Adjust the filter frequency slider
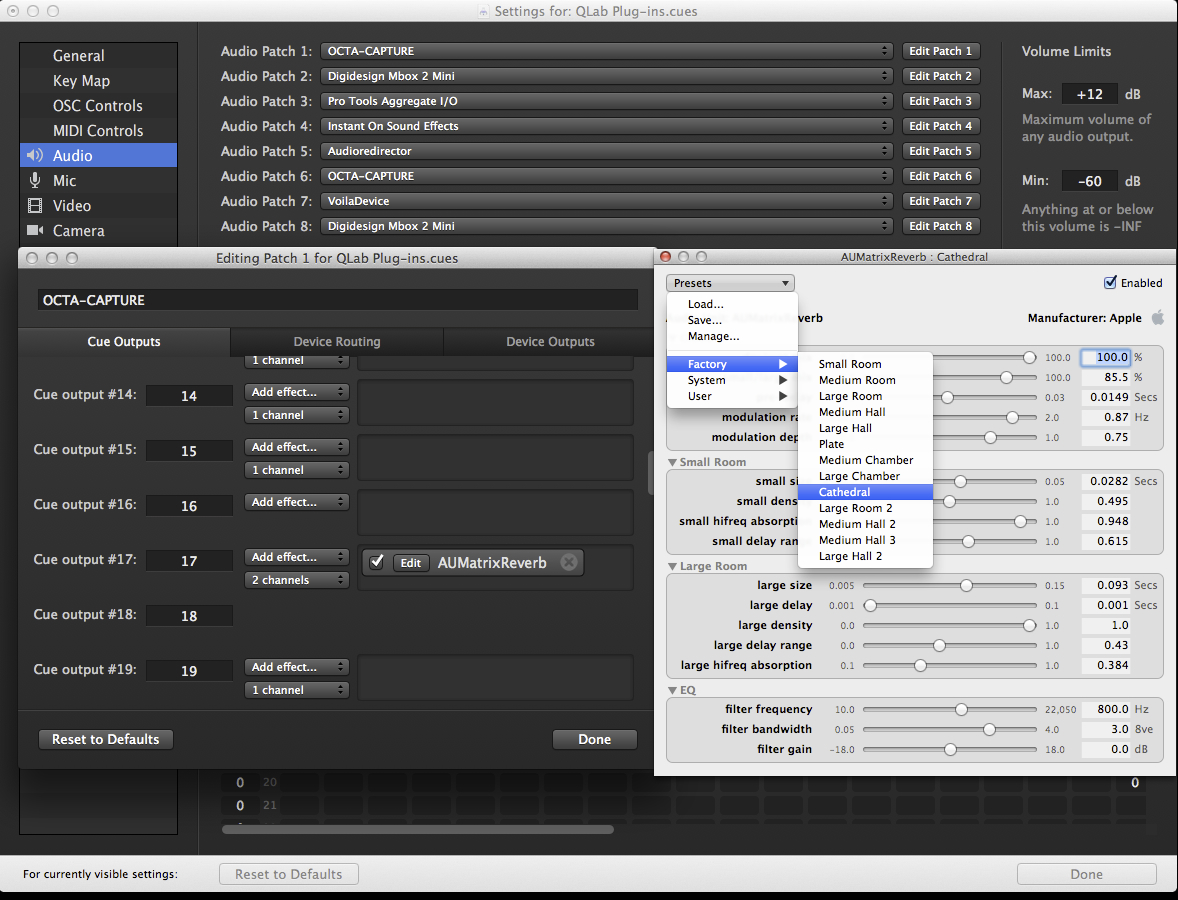Screen dimensions: 1178x900 click(961, 709)
